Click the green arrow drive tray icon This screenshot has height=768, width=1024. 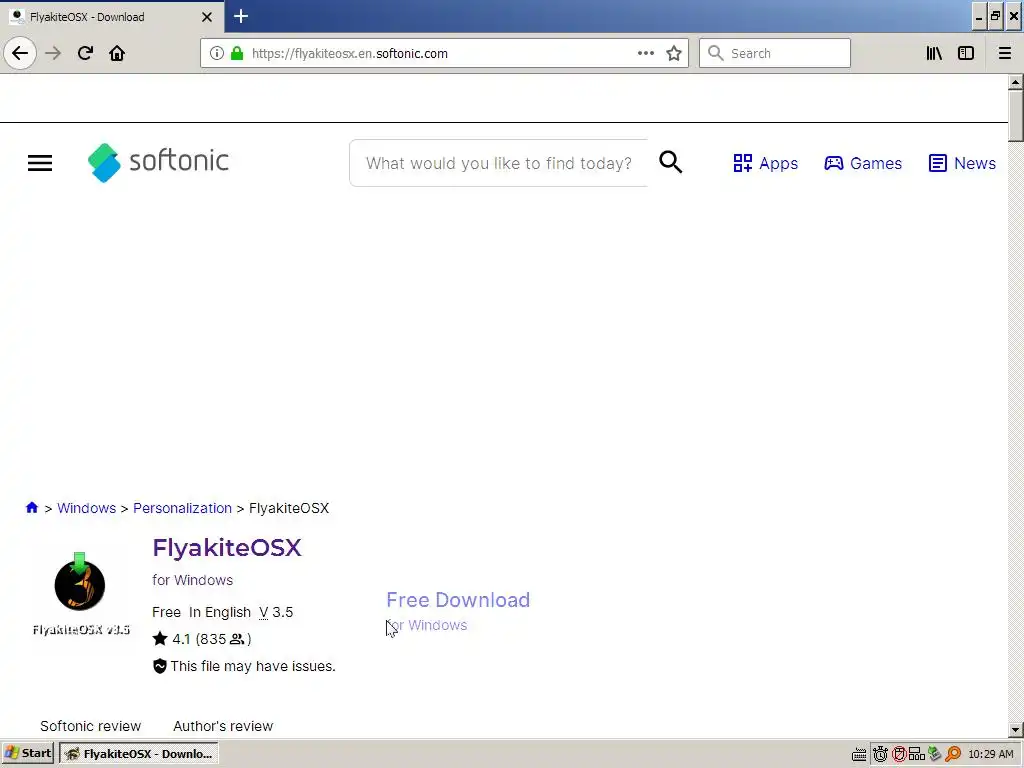tap(935, 754)
